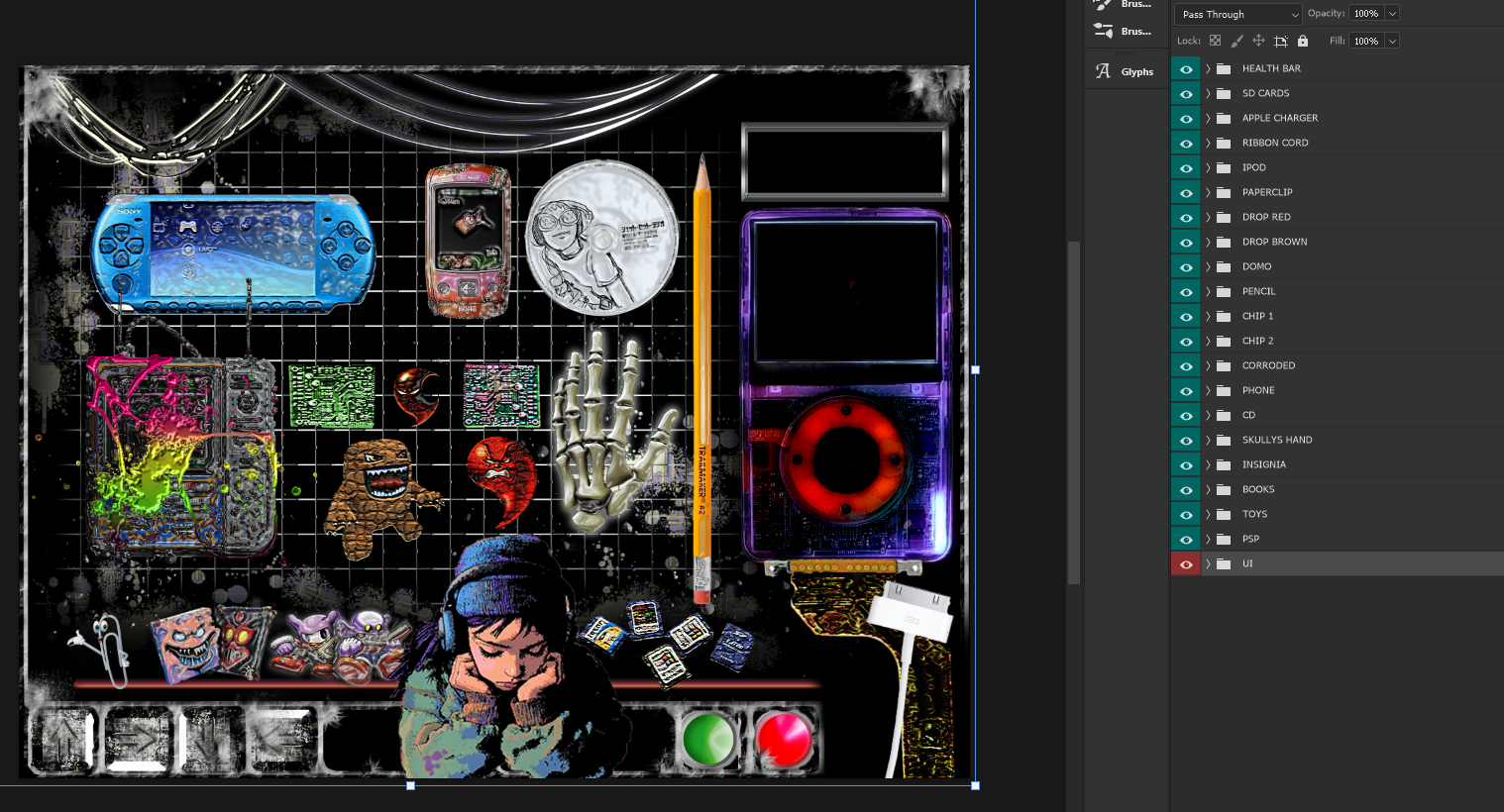This screenshot has width=1504, height=812.
Task: Select the layer named 'BOOKS'
Action: [1258, 489]
